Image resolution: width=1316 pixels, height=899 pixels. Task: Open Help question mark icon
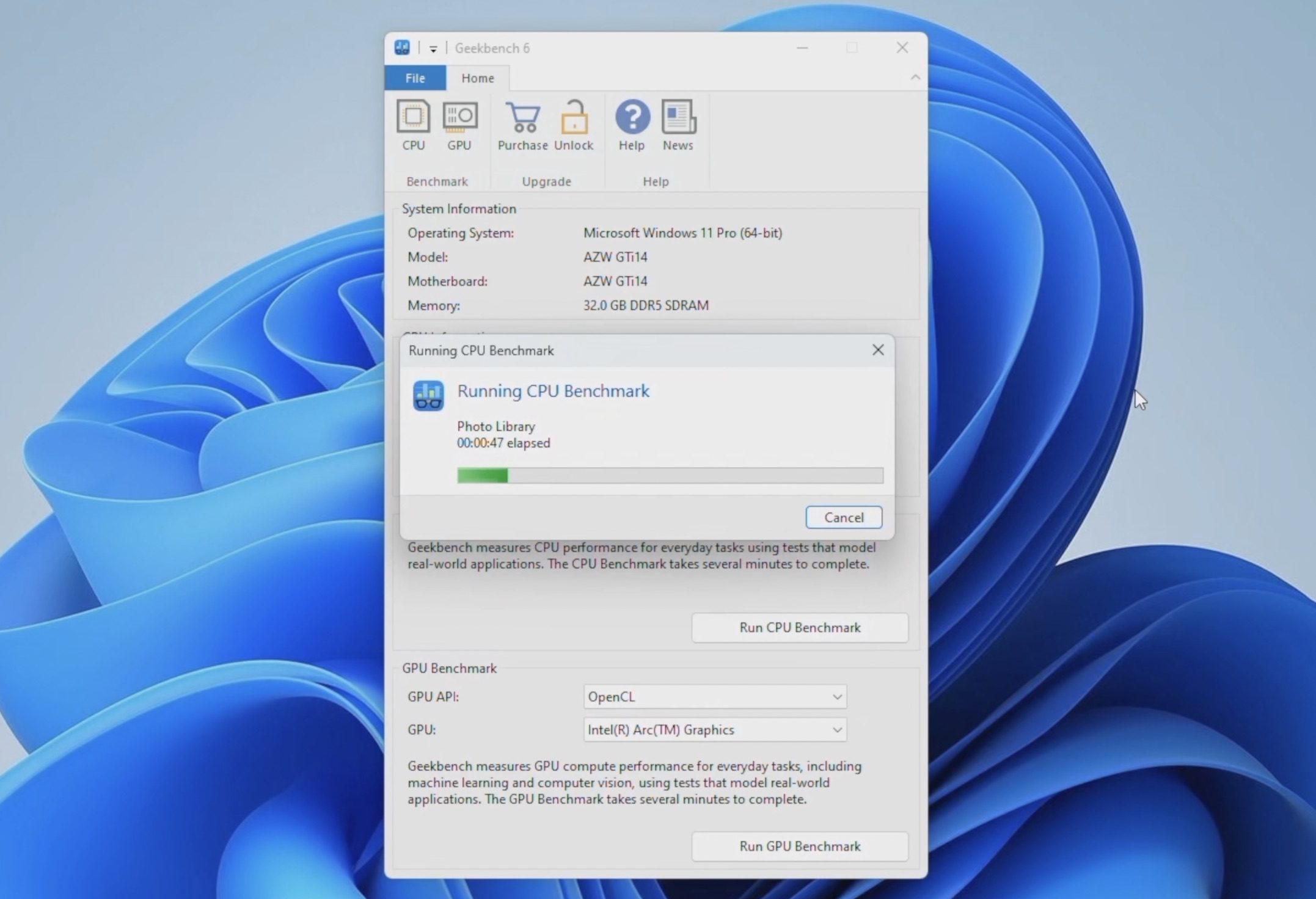click(x=632, y=117)
